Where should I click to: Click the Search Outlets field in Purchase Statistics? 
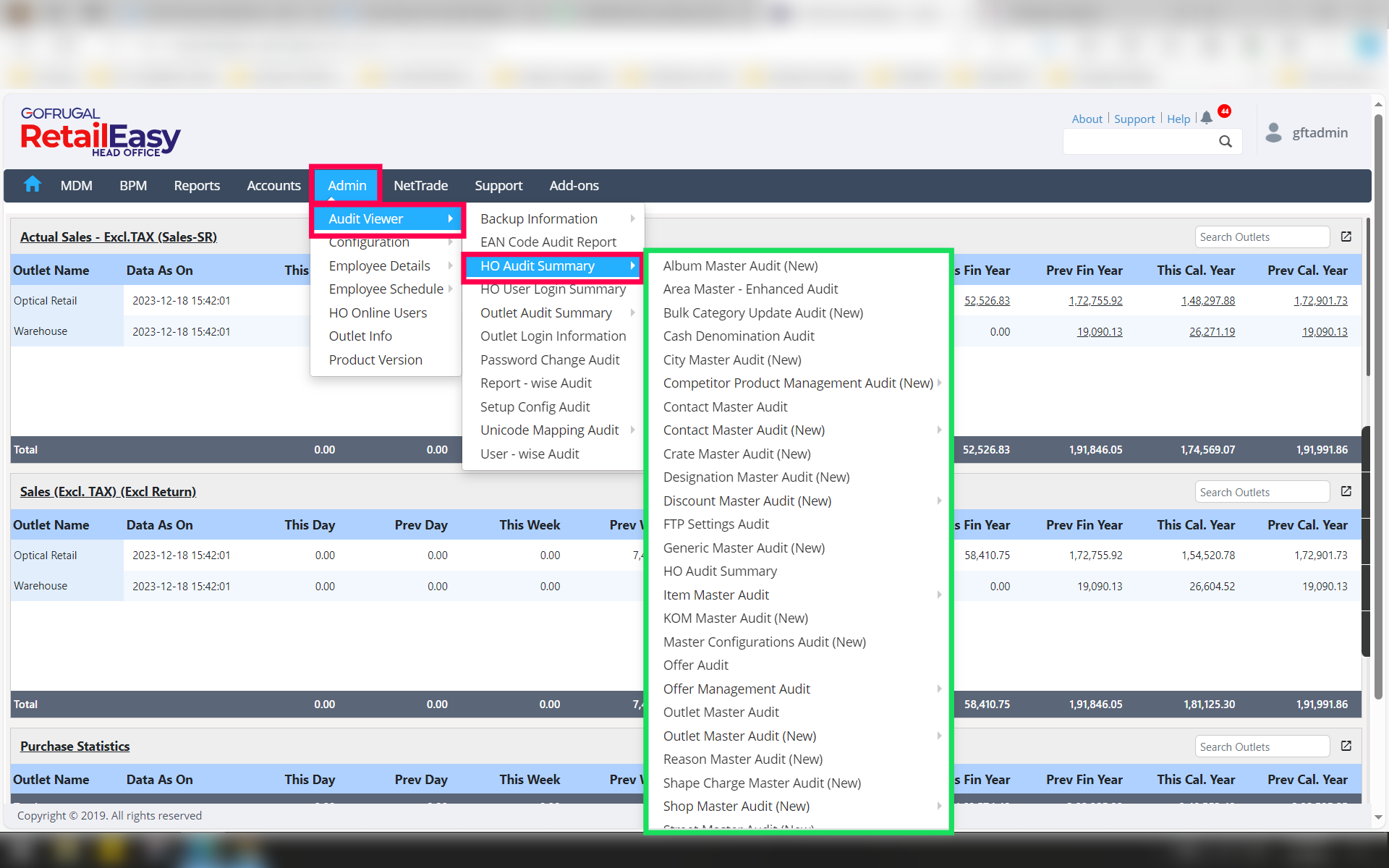[x=1261, y=746]
